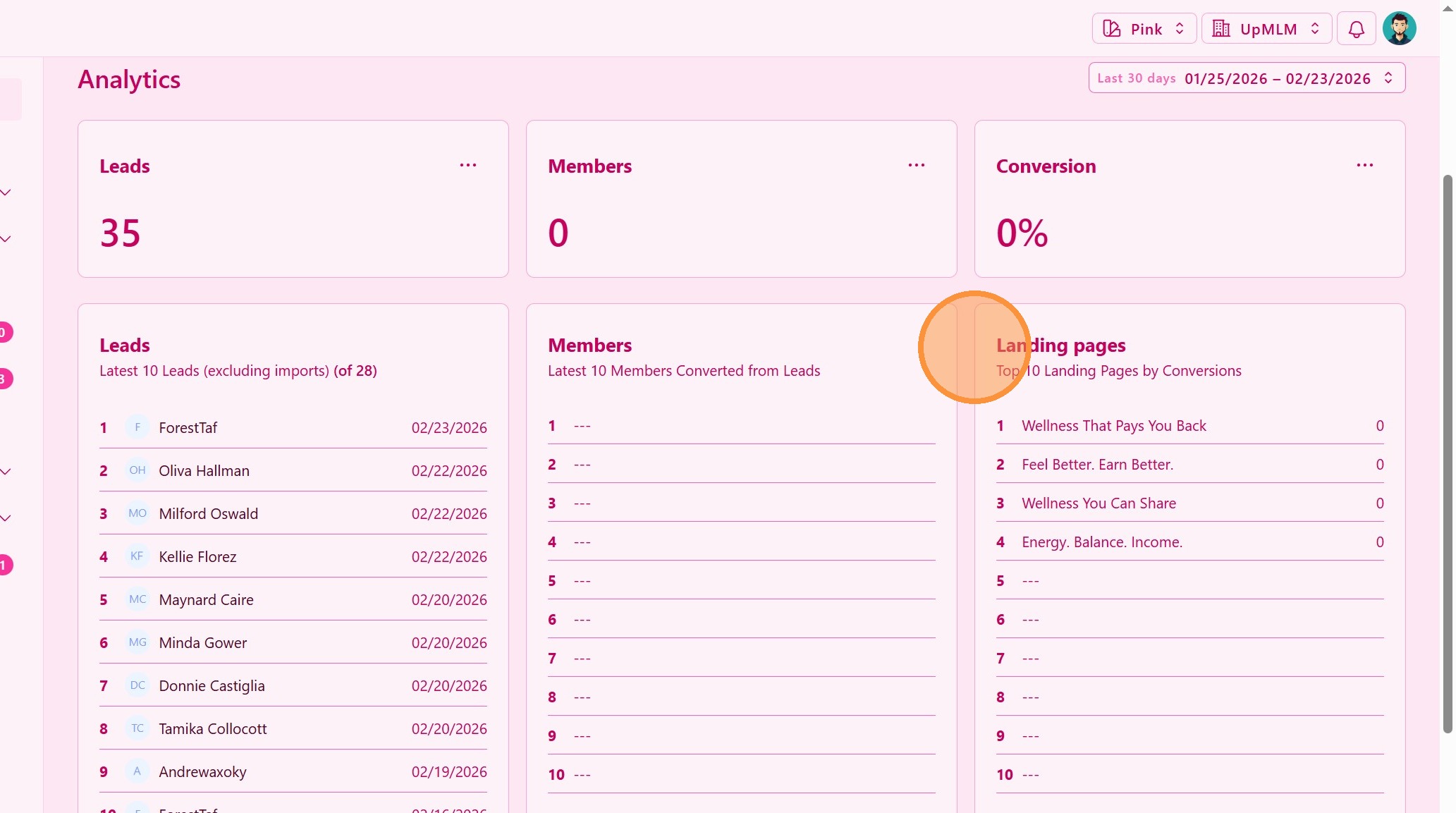The image size is (1456, 813).
Task: Open the Leads card three-dot menu
Action: [x=468, y=165]
